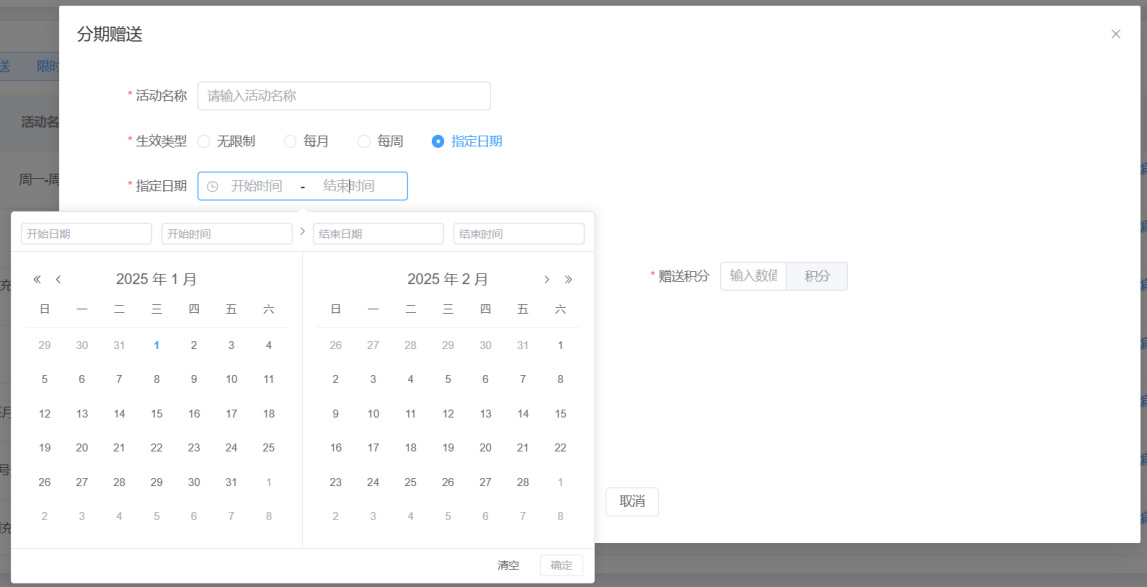Pick greyed December 29 in left calendar
This screenshot has height=587, width=1147.
click(45, 345)
